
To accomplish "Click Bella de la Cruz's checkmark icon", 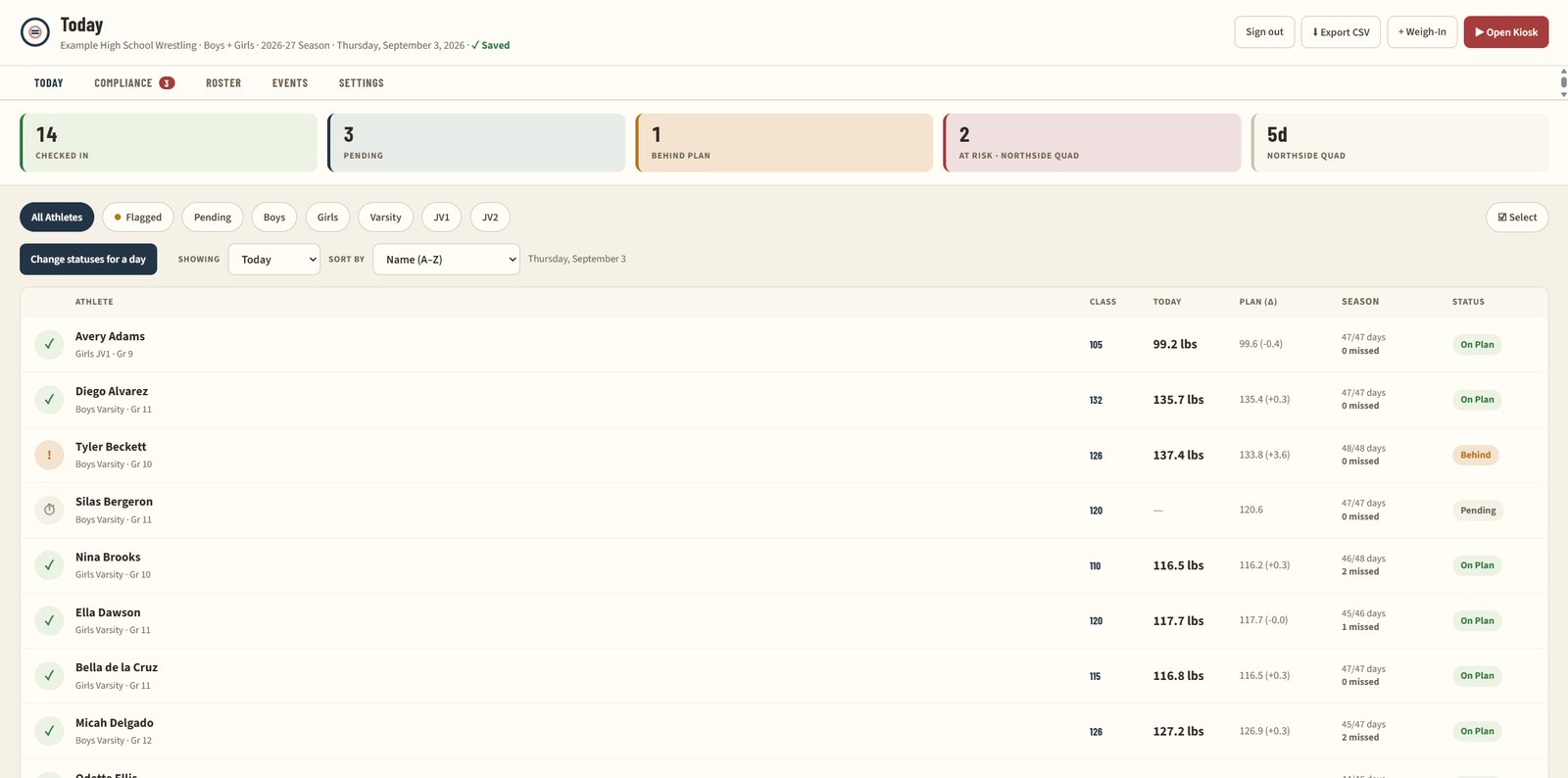I will [x=49, y=676].
